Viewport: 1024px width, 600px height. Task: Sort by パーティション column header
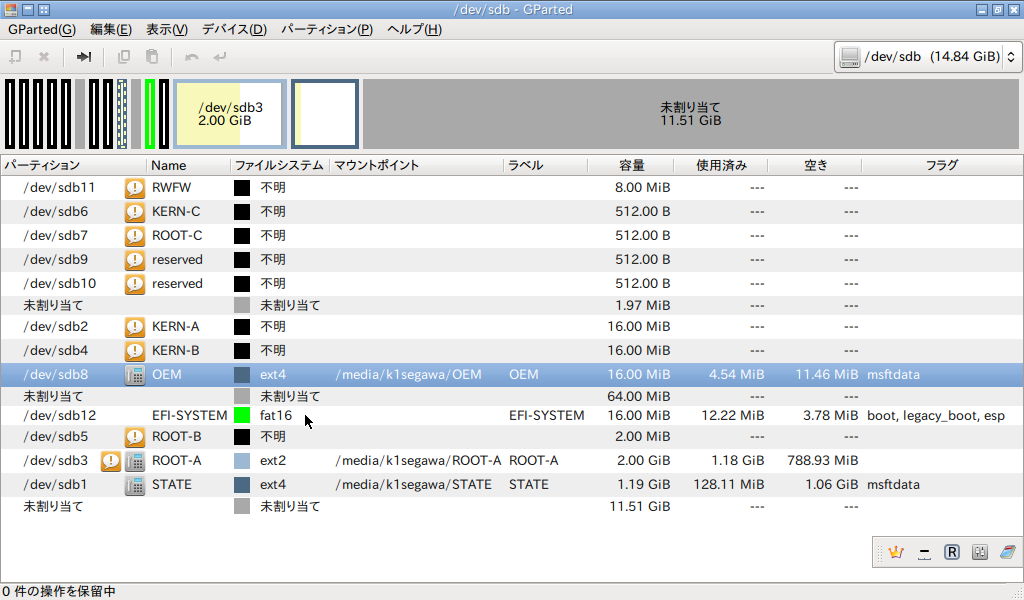click(73, 165)
